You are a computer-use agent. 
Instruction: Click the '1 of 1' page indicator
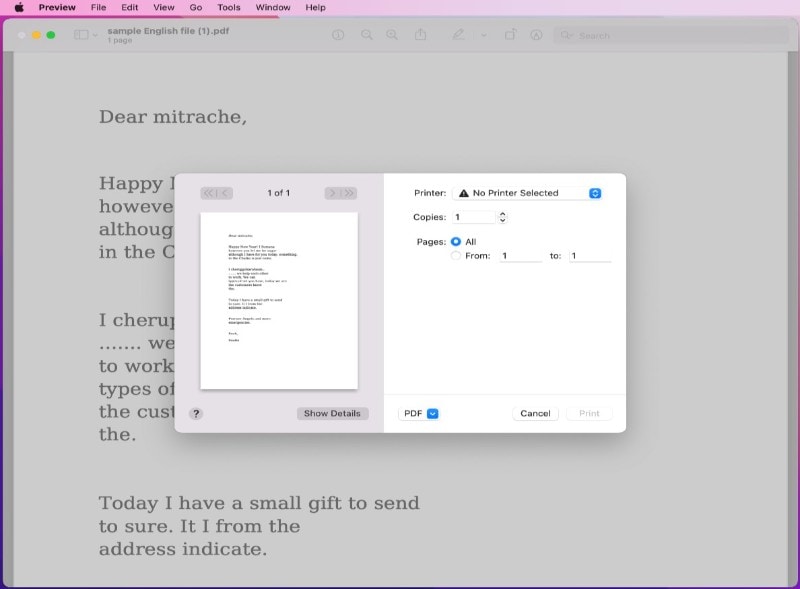pyautogui.click(x=279, y=193)
